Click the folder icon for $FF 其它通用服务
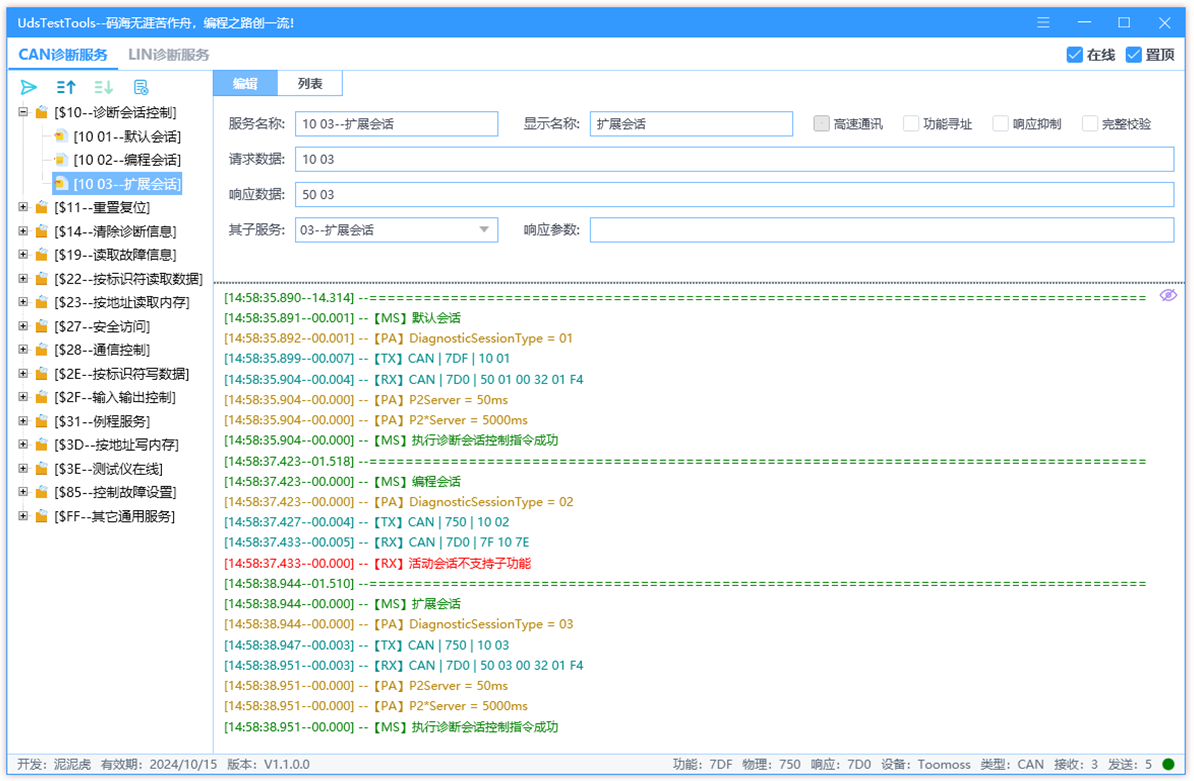The image size is (1194, 781). click(42, 517)
